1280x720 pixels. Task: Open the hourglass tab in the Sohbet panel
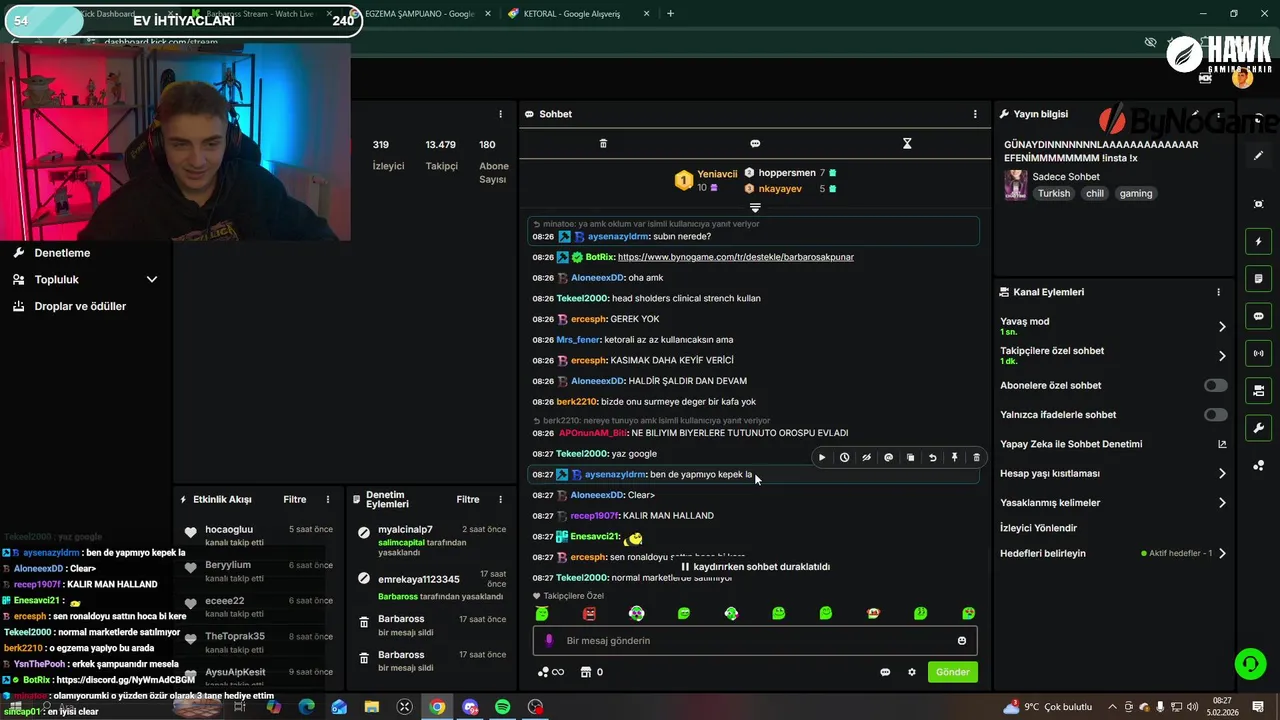[x=907, y=144]
